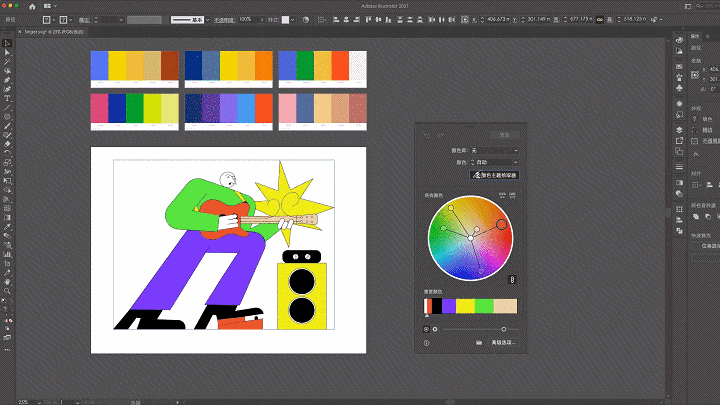
Task: Click the color theme picker eyedropper button
Action: 494,175
